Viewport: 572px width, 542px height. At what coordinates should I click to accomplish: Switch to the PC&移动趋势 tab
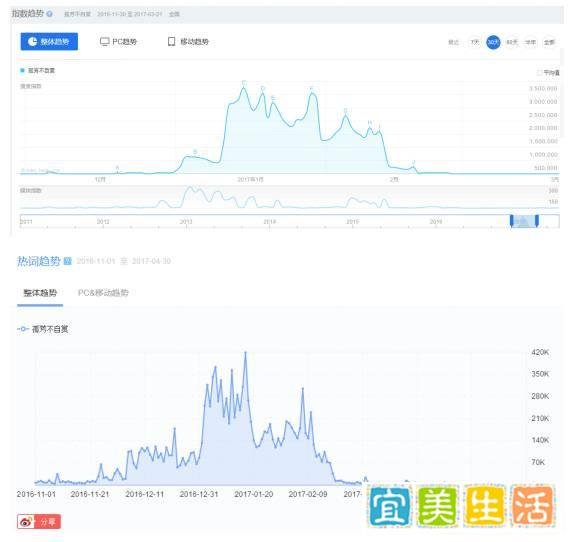(x=103, y=293)
